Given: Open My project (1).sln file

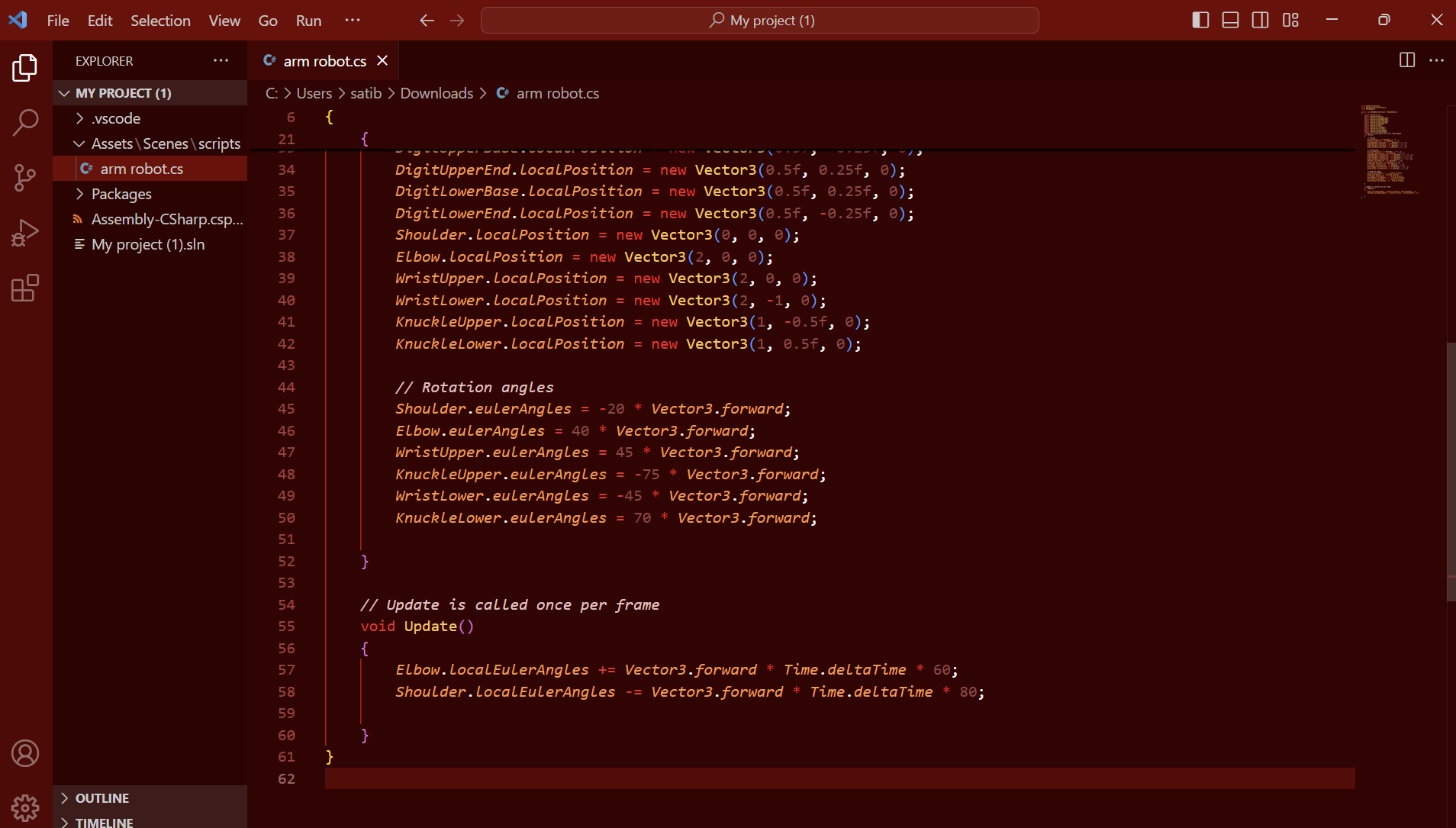Looking at the screenshot, I should click(150, 244).
